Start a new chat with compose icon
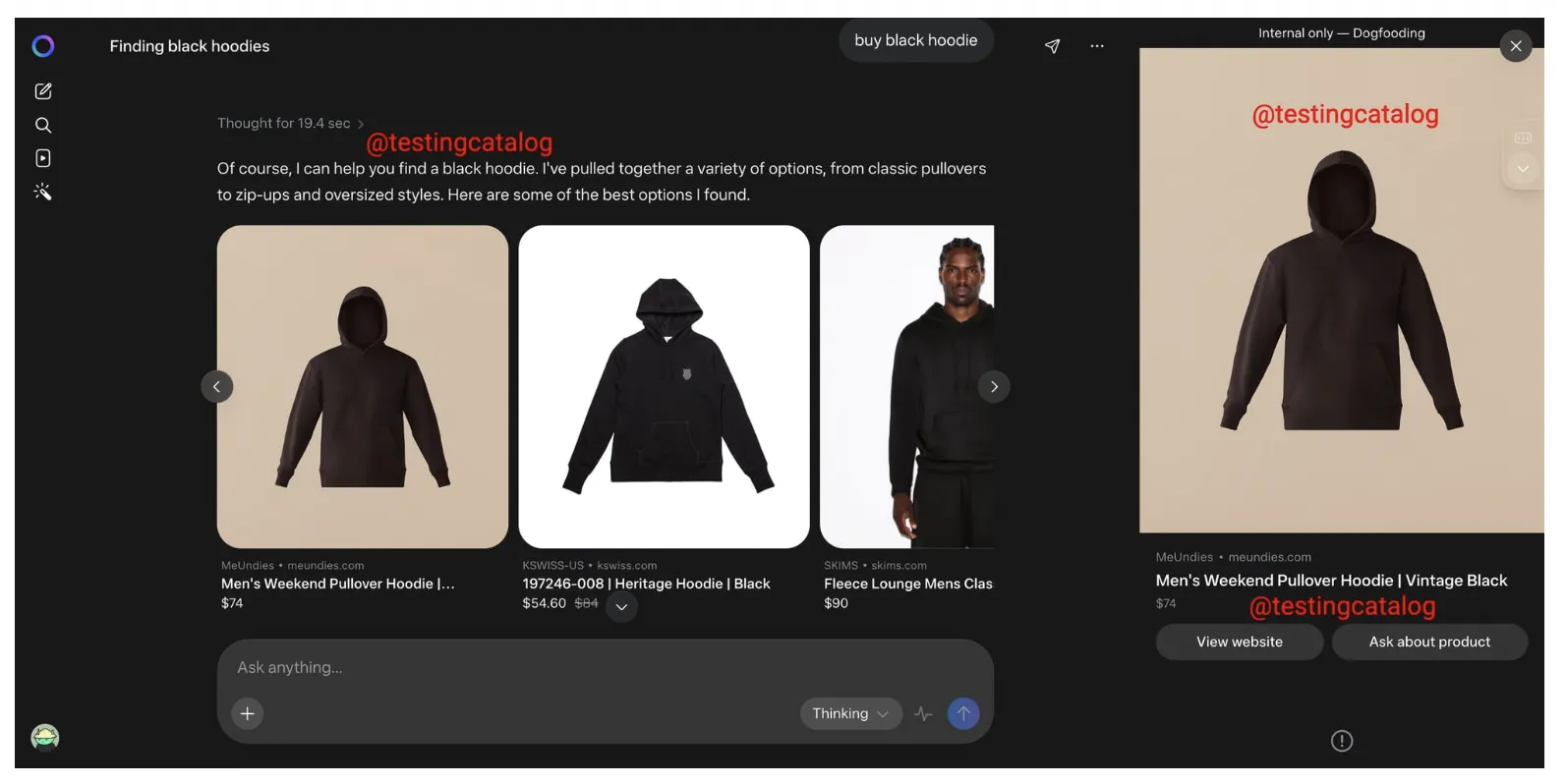This screenshot has width=1567, height=784. (43, 91)
